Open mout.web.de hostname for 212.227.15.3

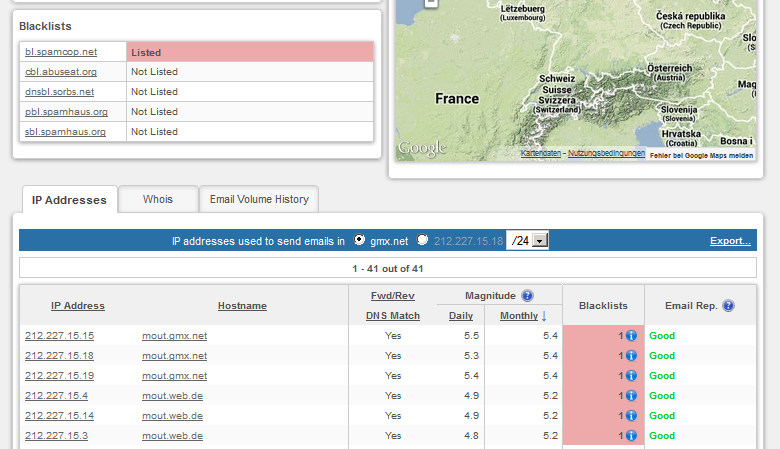click(x=172, y=436)
